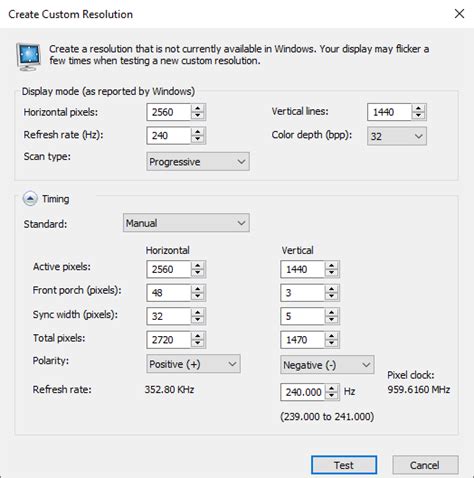Click the Horizontal pixels 2560 input field

(x=169, y=112)
